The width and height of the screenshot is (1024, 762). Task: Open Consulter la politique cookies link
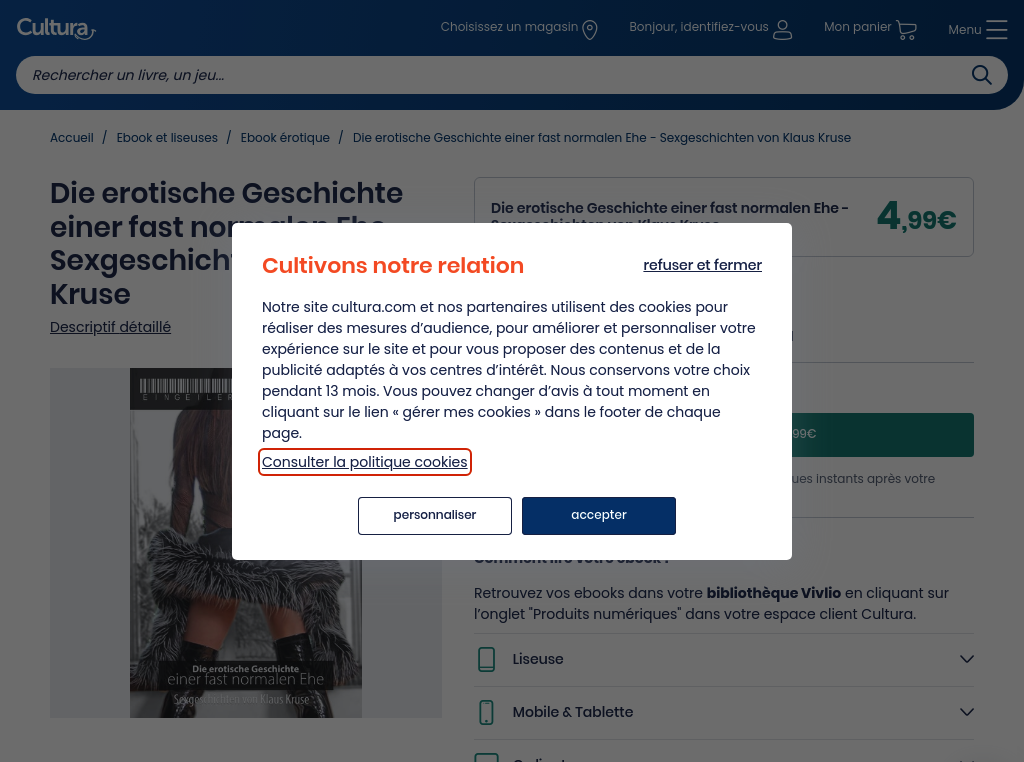(364, 462)
